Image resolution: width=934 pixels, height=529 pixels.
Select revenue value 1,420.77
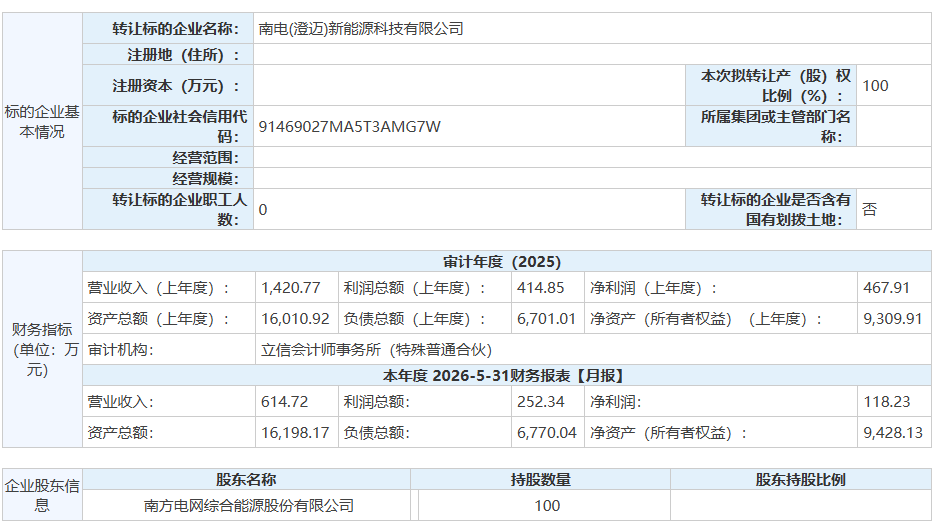(291, 288)
